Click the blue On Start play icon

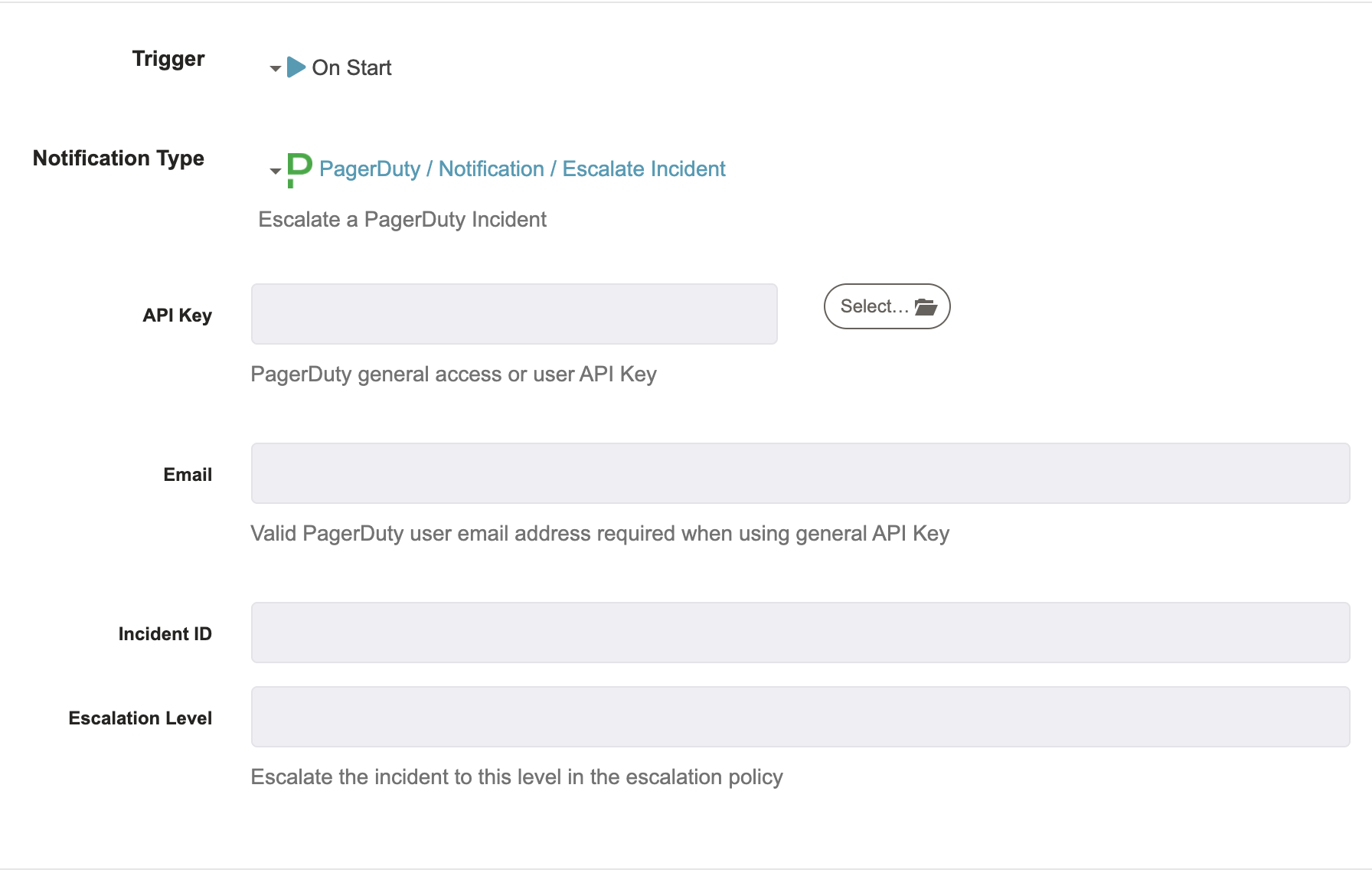296,67
